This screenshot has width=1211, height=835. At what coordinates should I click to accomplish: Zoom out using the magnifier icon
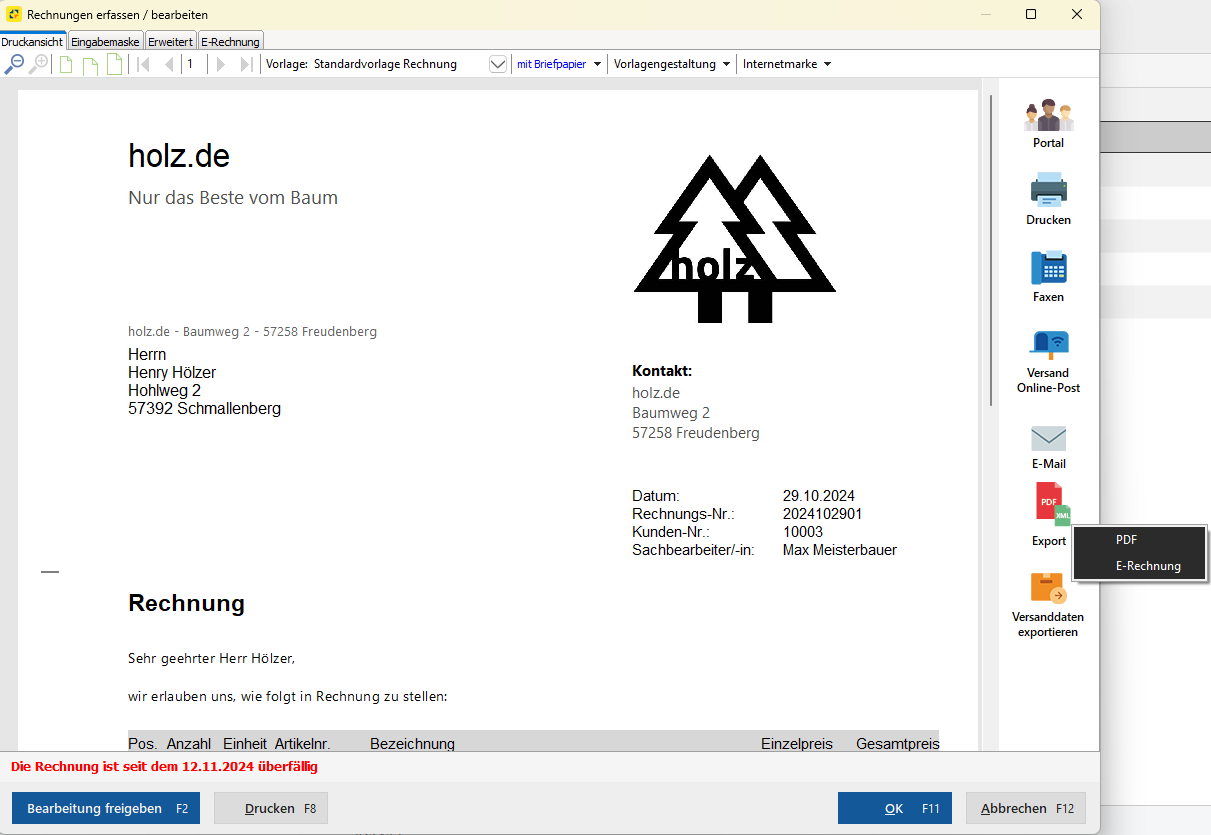coord(15,63)
